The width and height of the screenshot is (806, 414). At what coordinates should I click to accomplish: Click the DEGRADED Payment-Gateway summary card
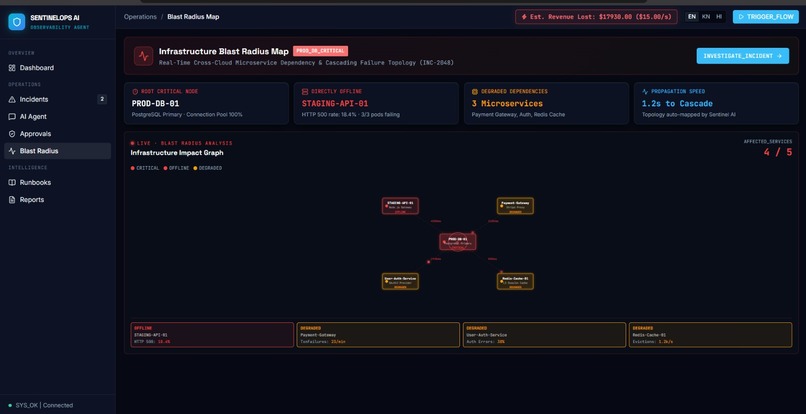click(x=378, y=335)
